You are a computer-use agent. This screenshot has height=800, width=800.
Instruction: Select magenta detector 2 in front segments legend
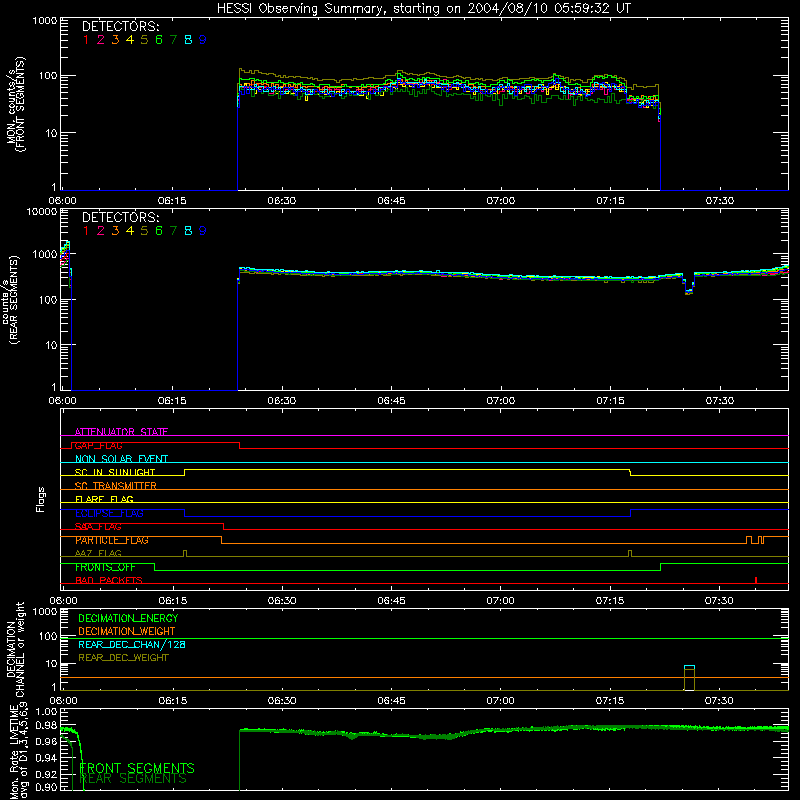tap(101, 40)
